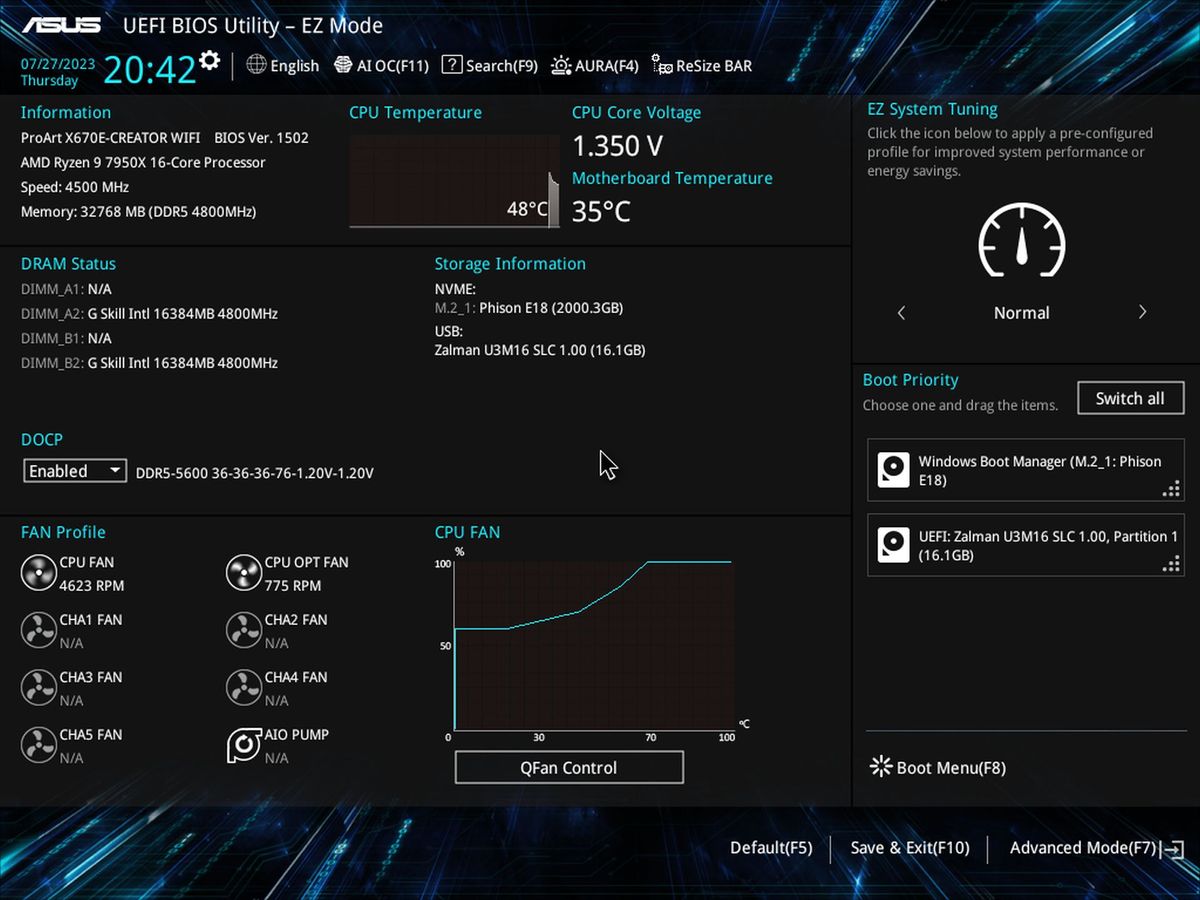Click the Normal tuning profile label
1200x900 pixels.
click(x=1021, y=313)
